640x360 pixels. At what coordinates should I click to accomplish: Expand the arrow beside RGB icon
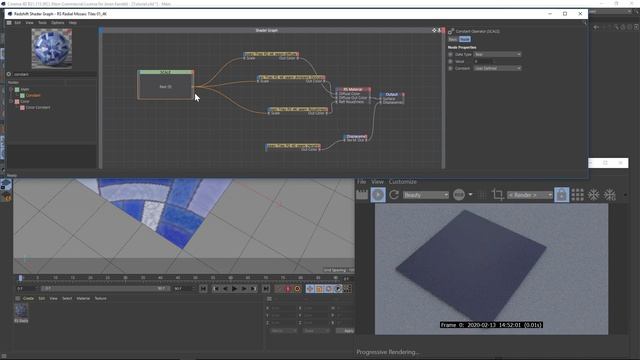(470, 195)
